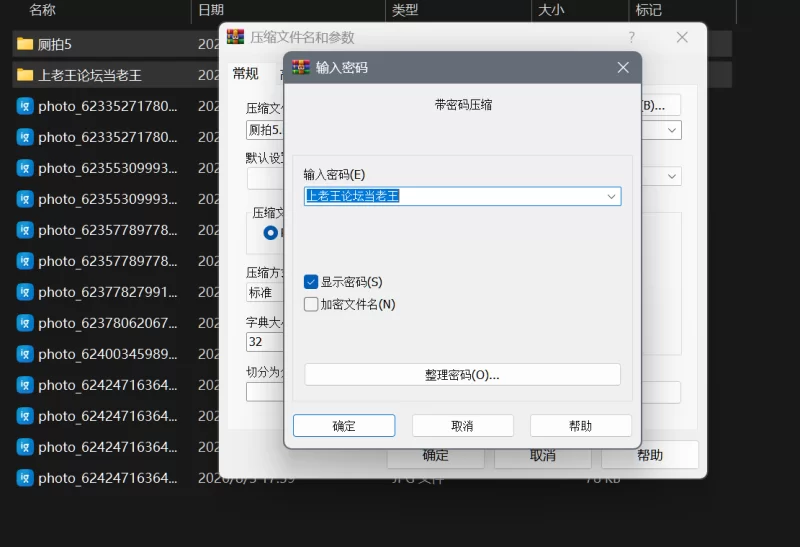Click 帮助 in the password dialog
Image resolution: width=800 pixels, height=547 pixels.
point(581,426)
